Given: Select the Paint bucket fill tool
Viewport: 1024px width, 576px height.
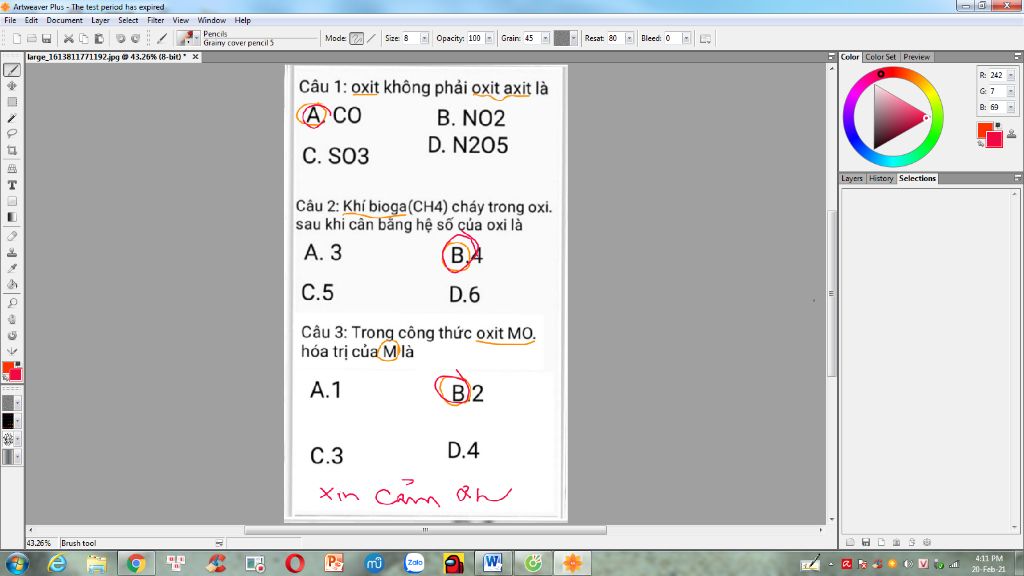Looking at the screenshot, I should pyautogui.click(x=12, y=284).
